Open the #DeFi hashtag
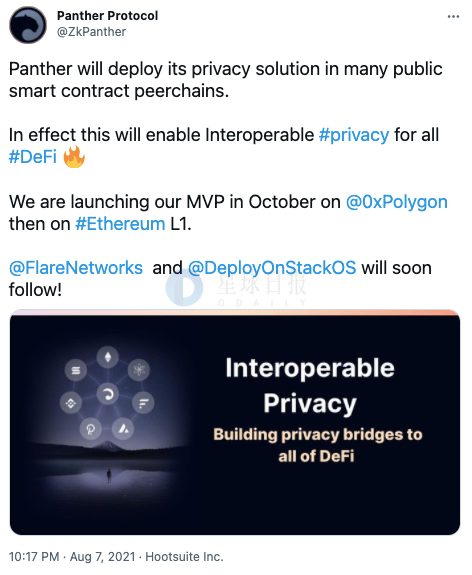 33,157
